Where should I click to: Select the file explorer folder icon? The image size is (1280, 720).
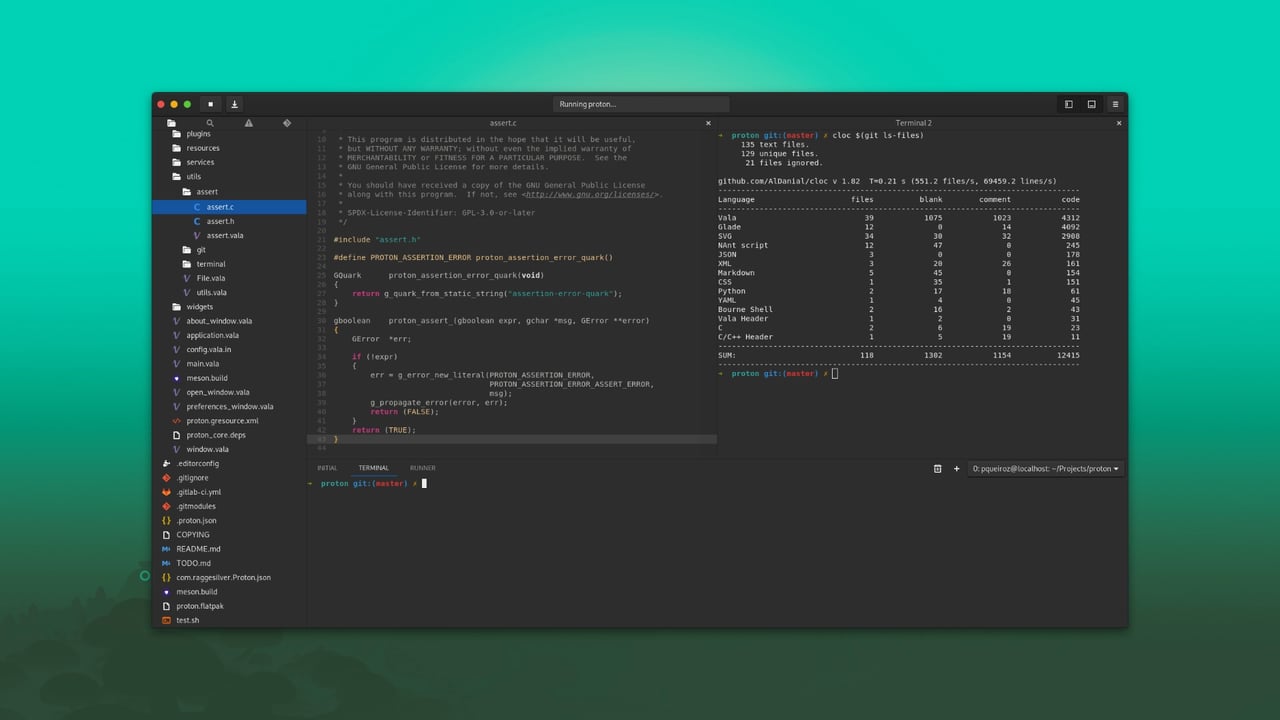171,123
